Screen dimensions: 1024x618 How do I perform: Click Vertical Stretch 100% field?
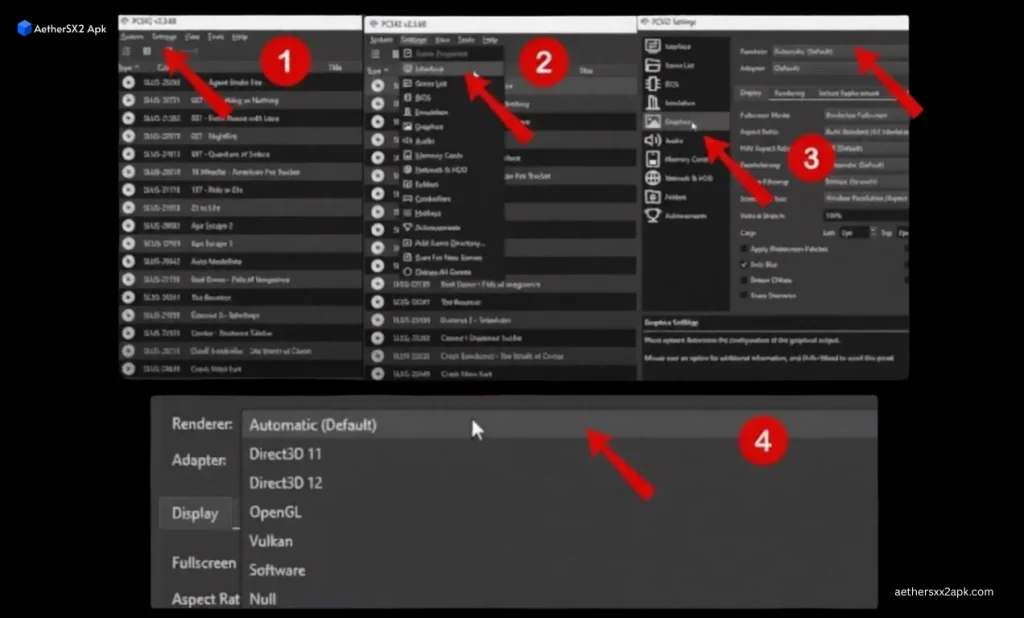point(865,215)
